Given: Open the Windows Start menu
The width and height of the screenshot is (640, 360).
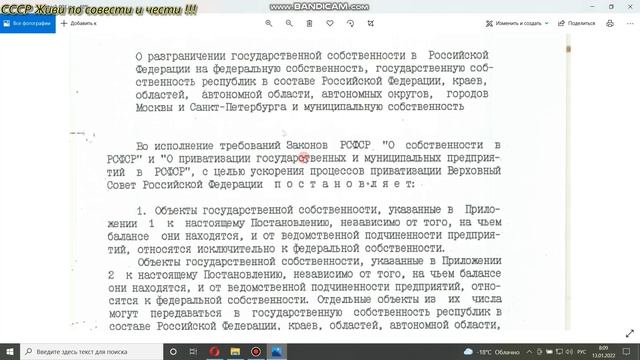Looking at the screenshot, I should [x=10, y=351].
